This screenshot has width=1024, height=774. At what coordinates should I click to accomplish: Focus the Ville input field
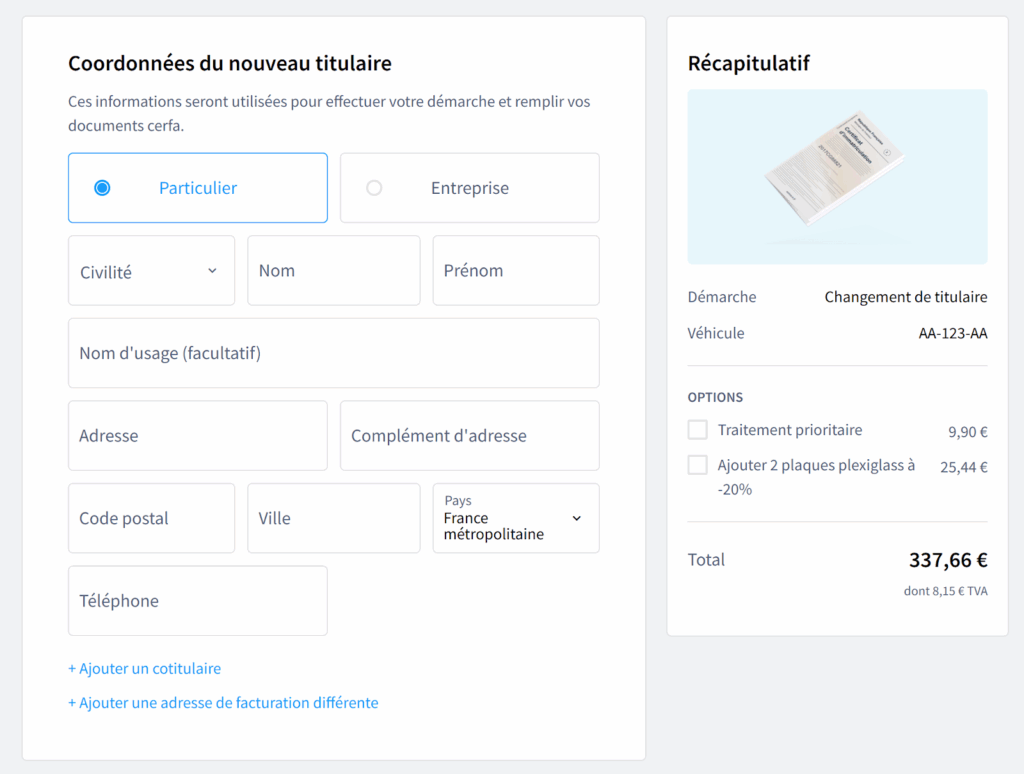[x=333, y=518]
